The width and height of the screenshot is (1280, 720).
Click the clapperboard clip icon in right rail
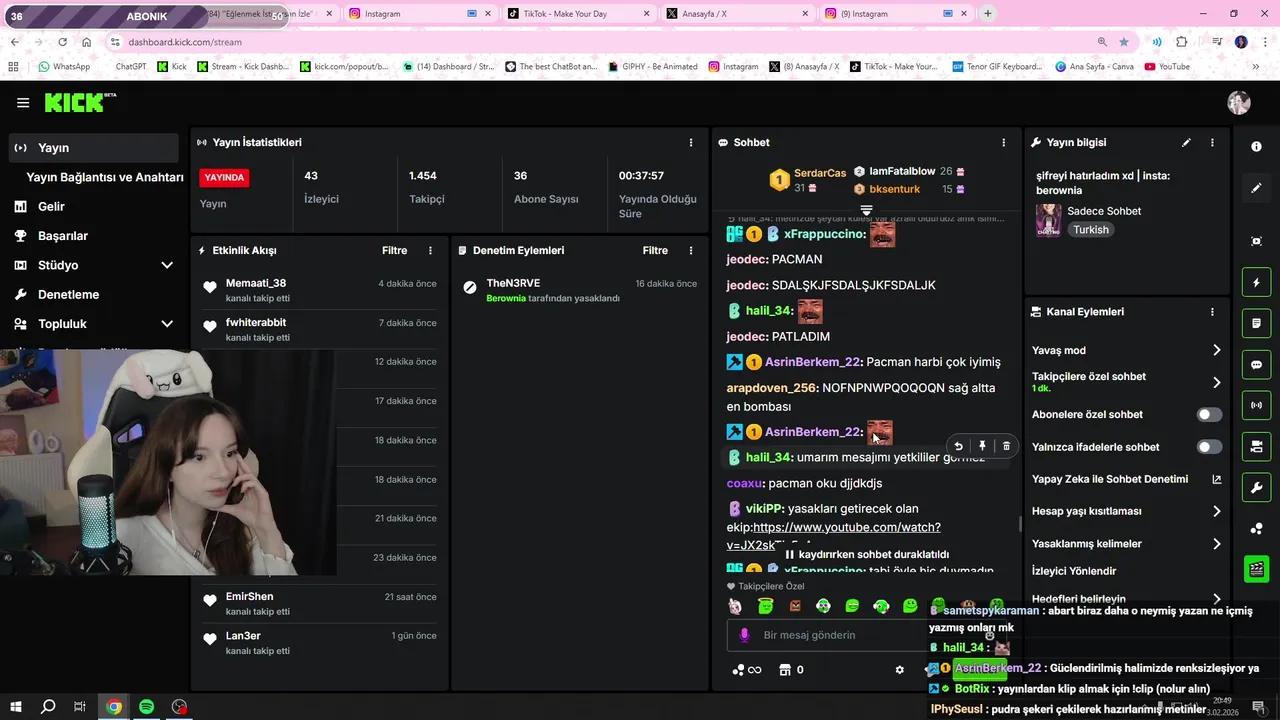click(1256, 569)
